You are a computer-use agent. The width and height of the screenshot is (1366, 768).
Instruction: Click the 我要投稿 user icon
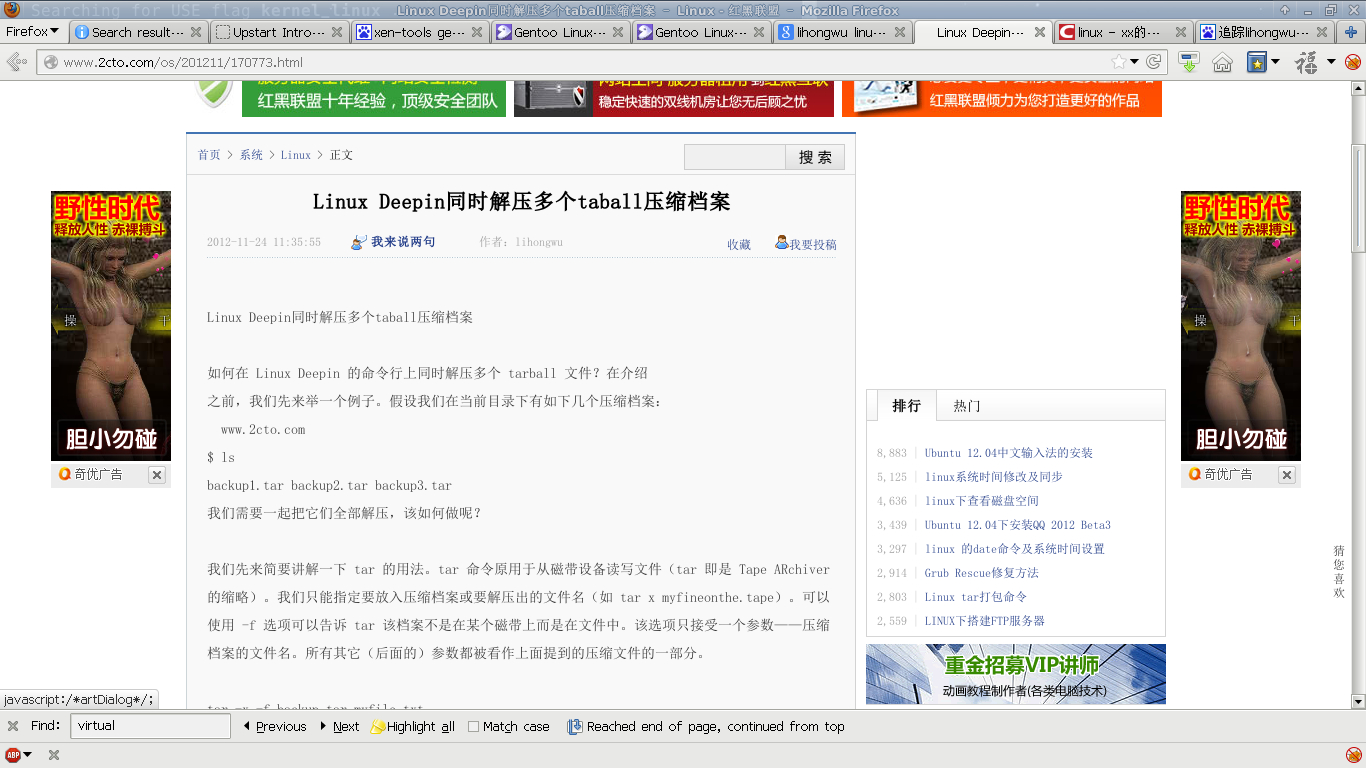(x=781, y=243)
